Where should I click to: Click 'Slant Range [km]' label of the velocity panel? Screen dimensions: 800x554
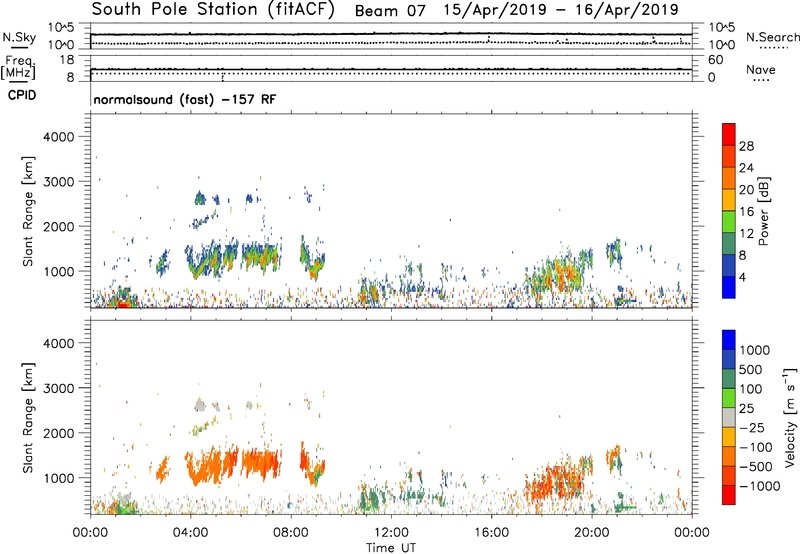(x=28, y=418)
